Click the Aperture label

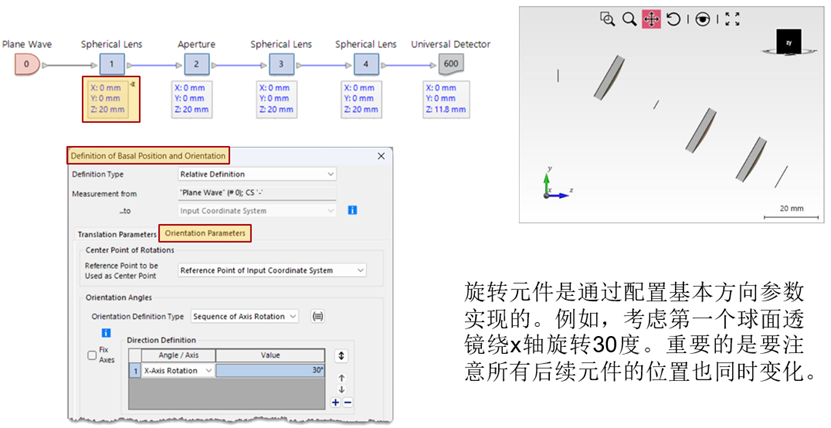click(x=197, y=44)
